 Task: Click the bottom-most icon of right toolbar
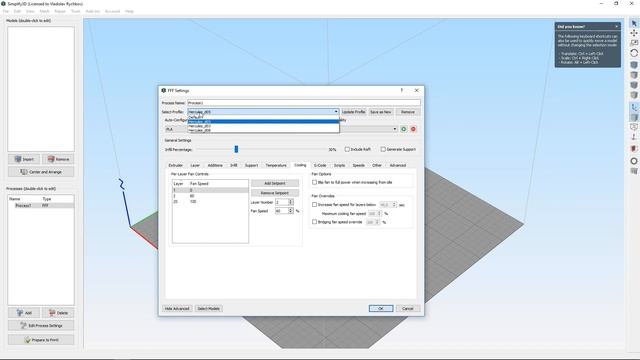tap(634, 171)
